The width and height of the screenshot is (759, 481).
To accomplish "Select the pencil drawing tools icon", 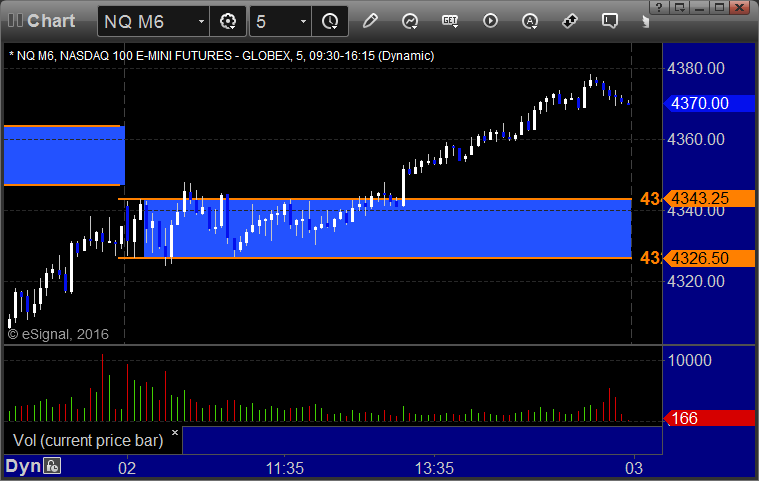I will 370,21.
